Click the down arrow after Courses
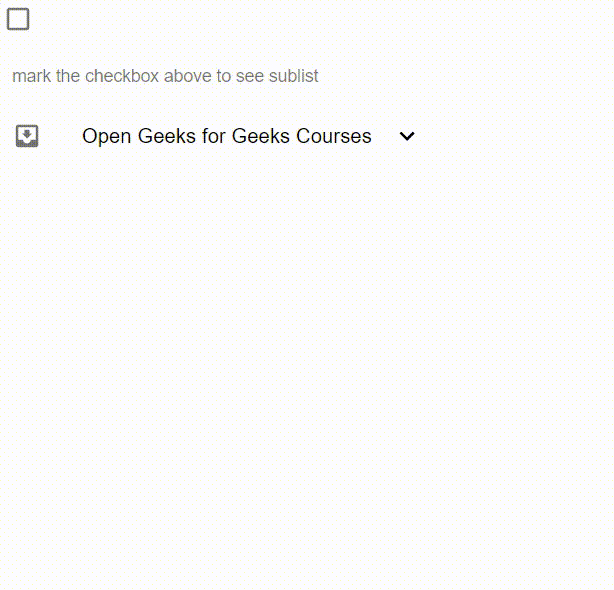The width and height of the screenshot is (614, 590). 407,136
